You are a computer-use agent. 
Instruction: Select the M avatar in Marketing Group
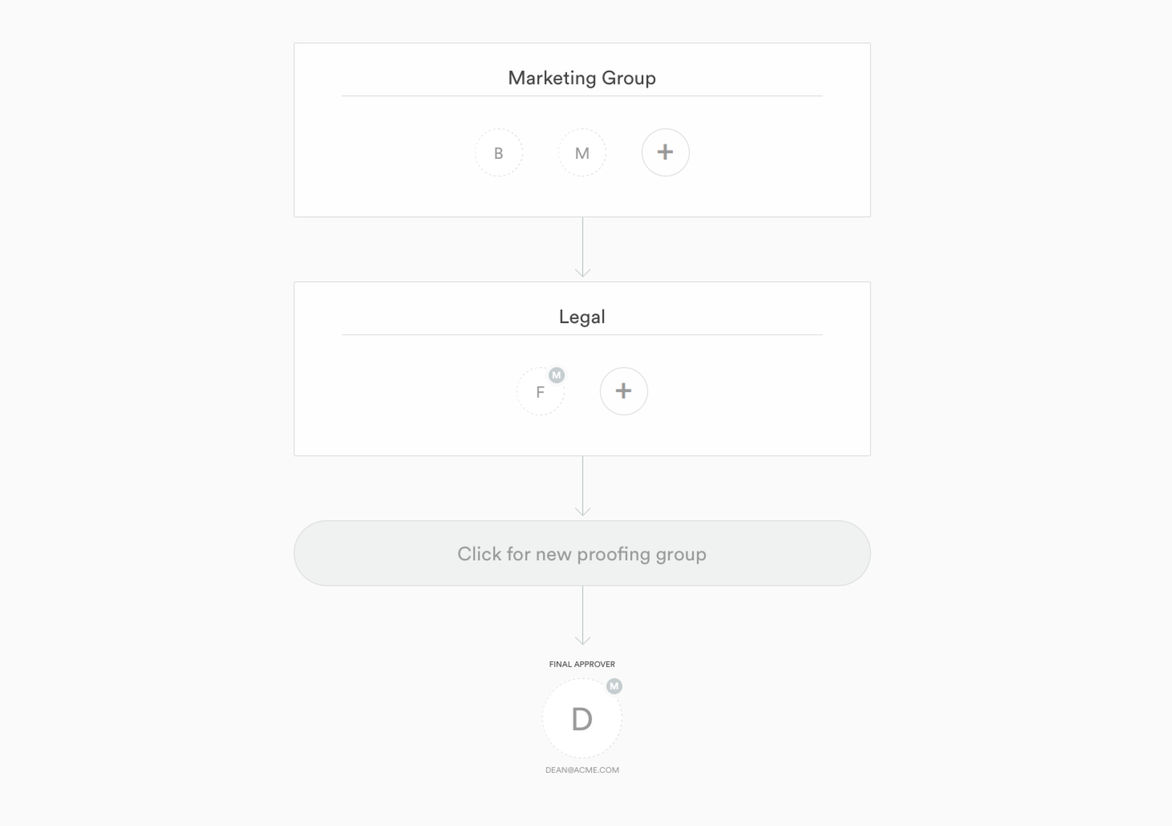coord(582,153)
